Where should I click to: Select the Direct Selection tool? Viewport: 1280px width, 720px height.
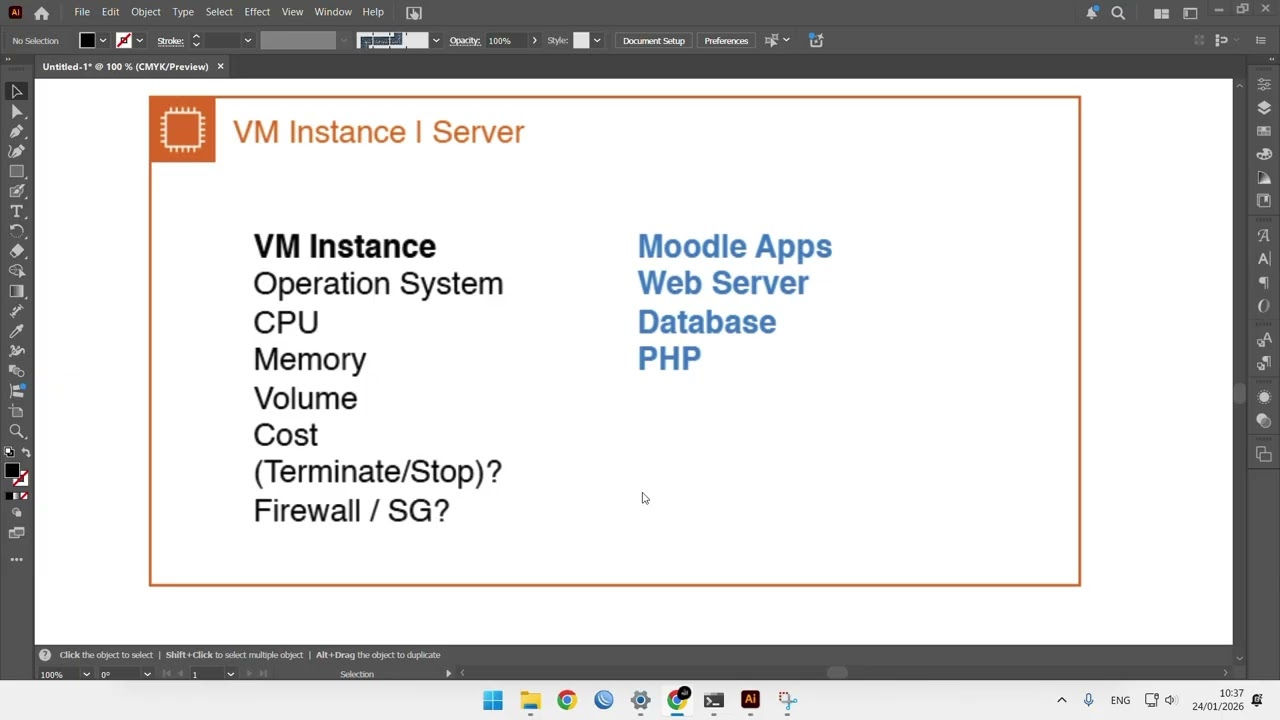point(17,111)
